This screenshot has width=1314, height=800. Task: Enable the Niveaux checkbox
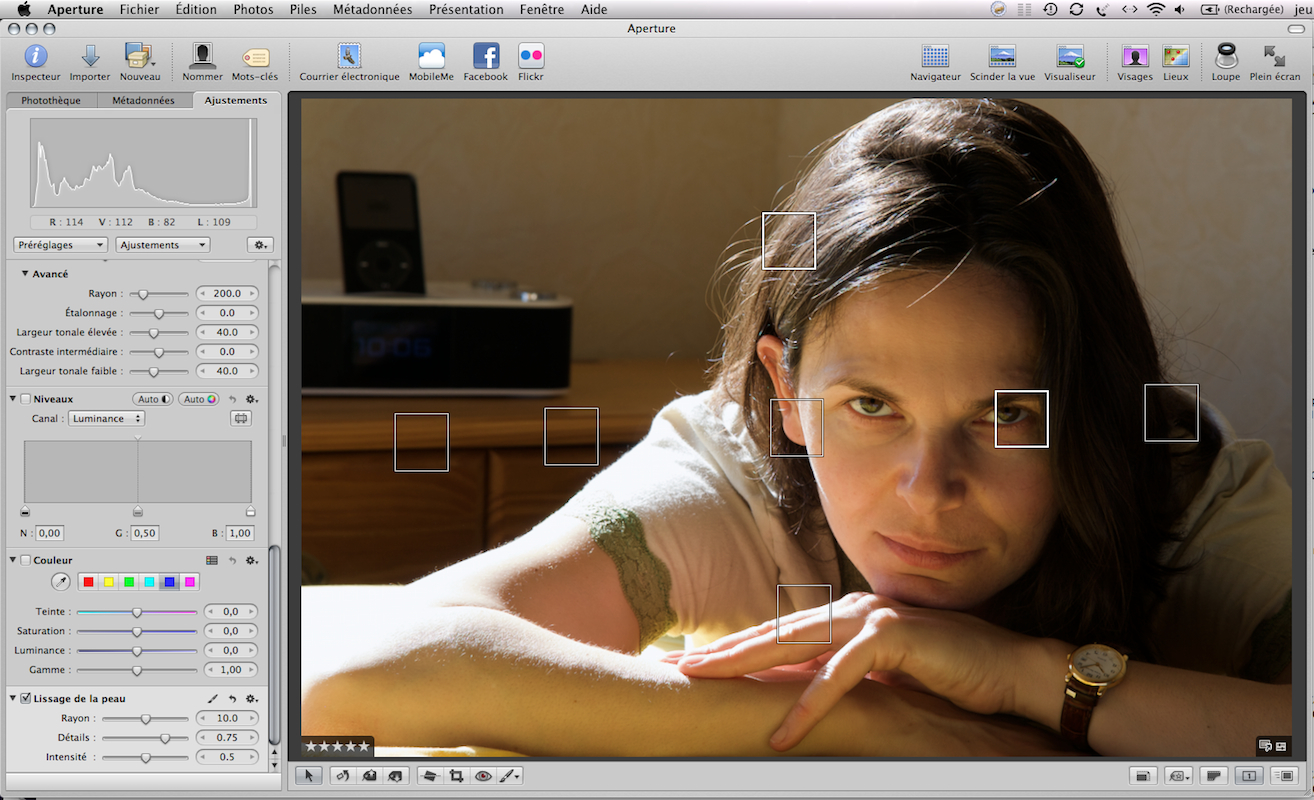(x=26, y=399)
